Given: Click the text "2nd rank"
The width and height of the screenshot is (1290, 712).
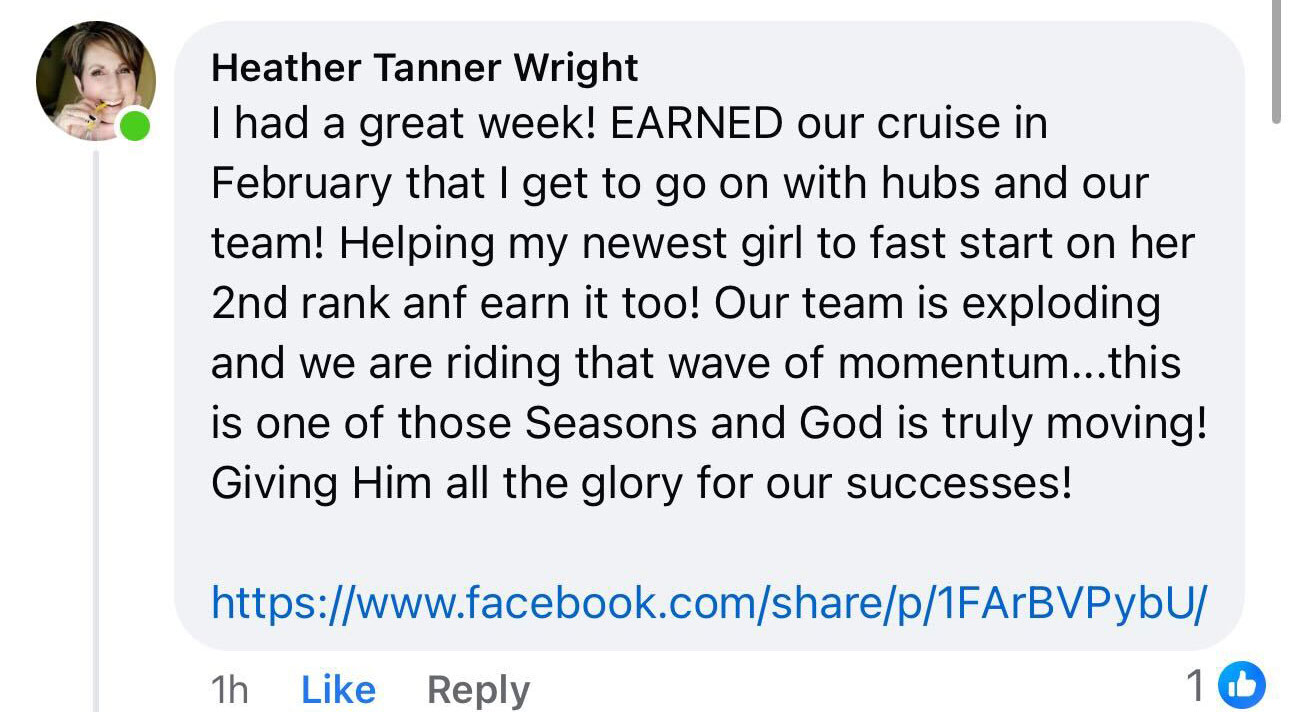Looking at the screenshot, I should (298, 304).
